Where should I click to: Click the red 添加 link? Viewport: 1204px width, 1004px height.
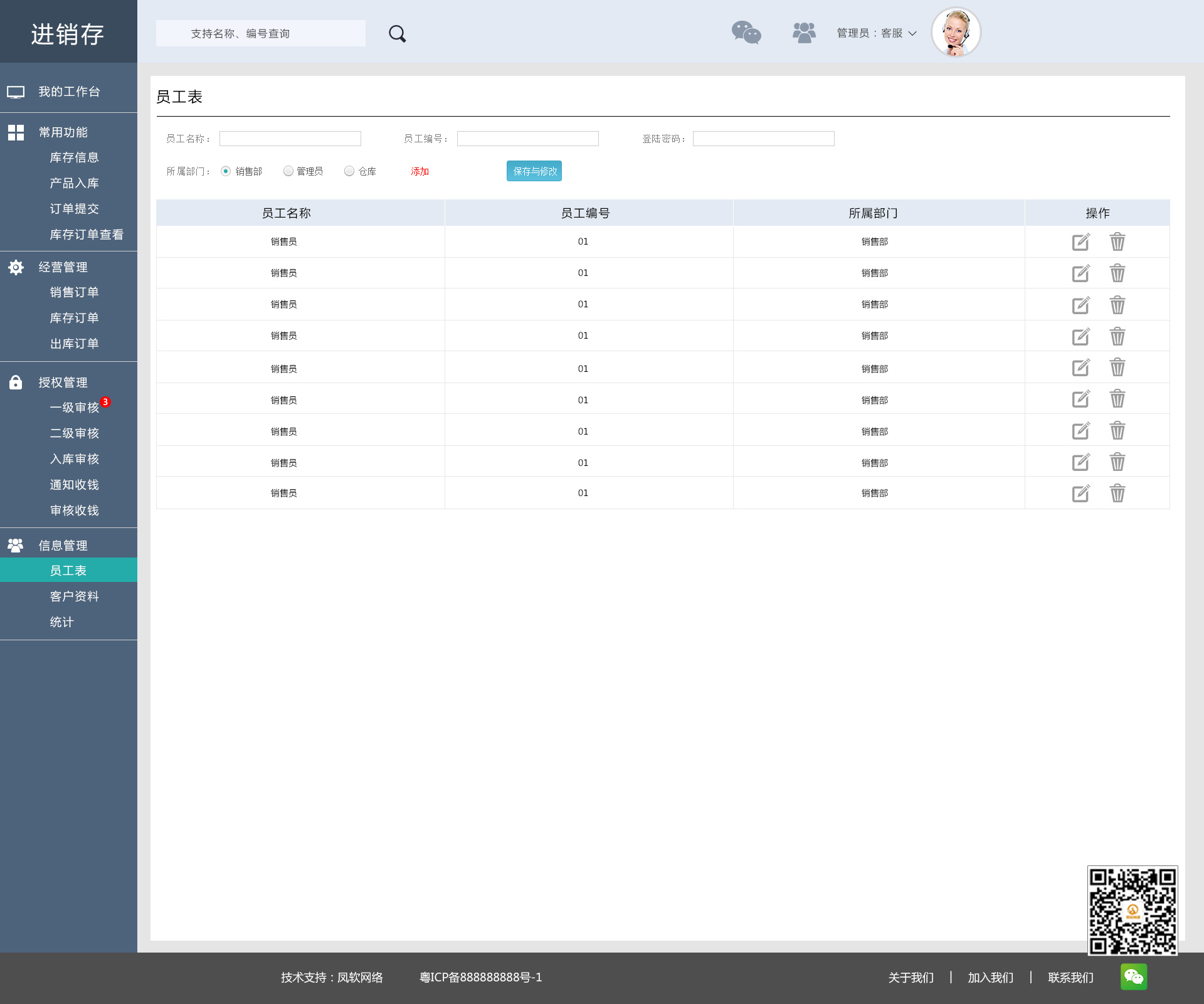point(420,171)
